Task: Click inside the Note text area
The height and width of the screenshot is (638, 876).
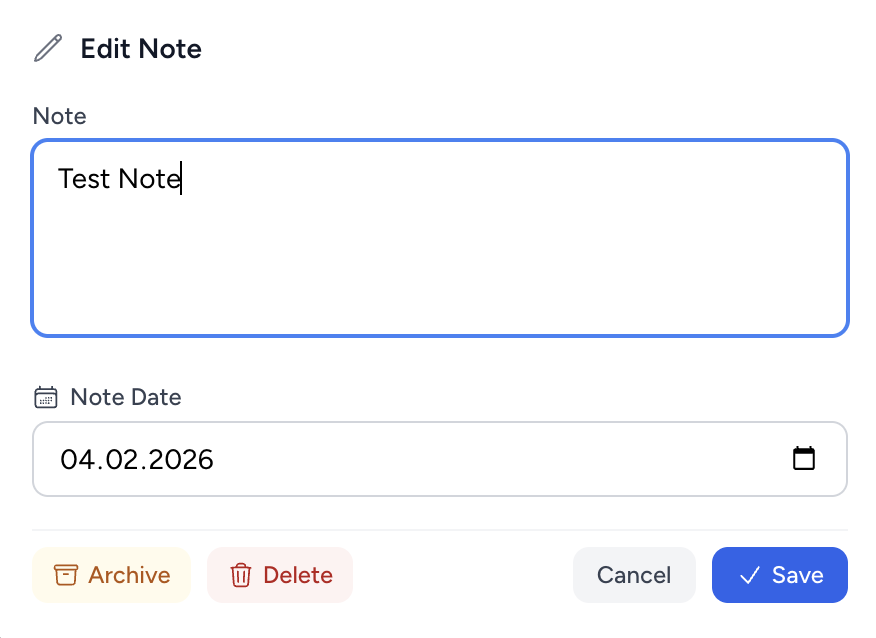Action: (x=440, y=238)
